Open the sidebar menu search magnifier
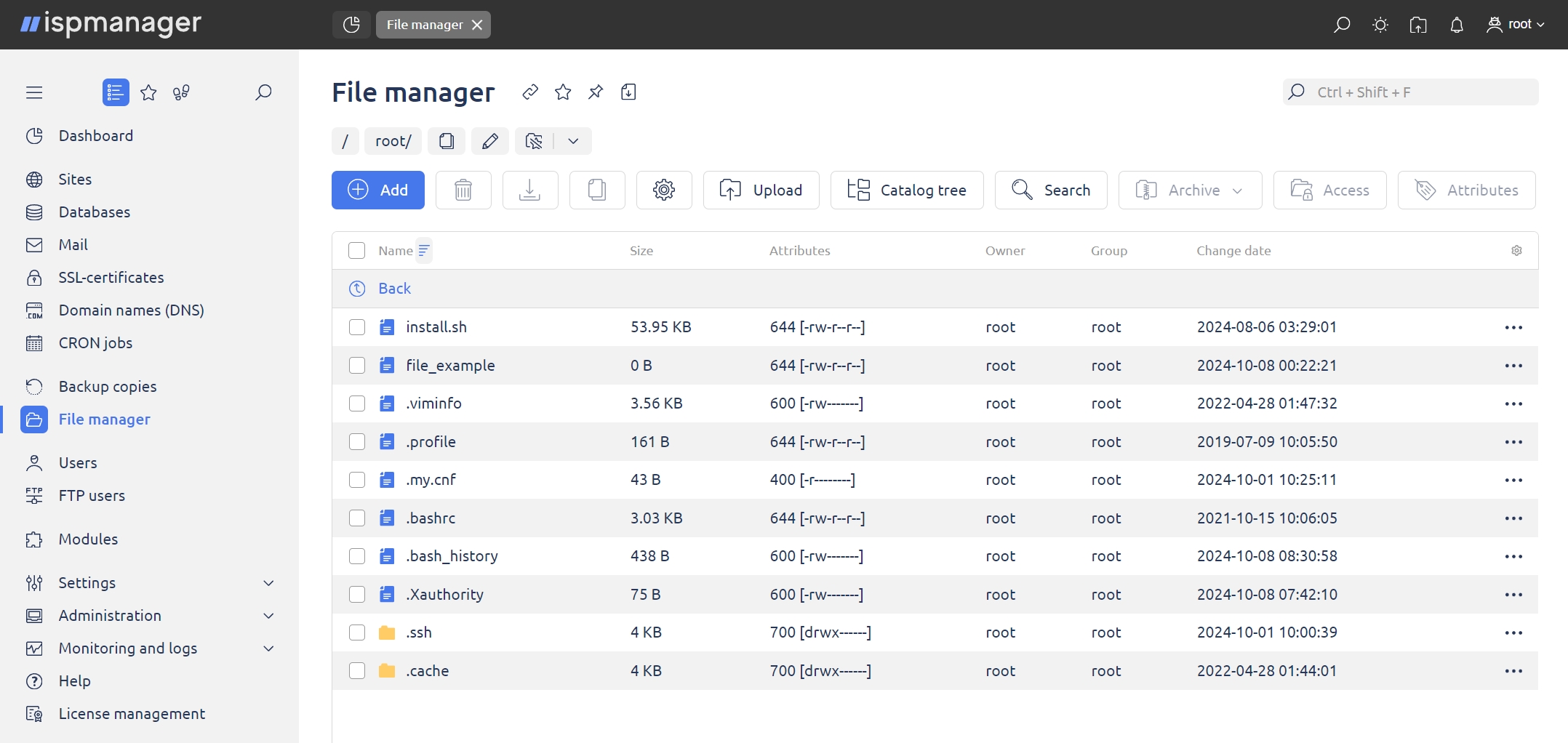 (x=263, y=92)
